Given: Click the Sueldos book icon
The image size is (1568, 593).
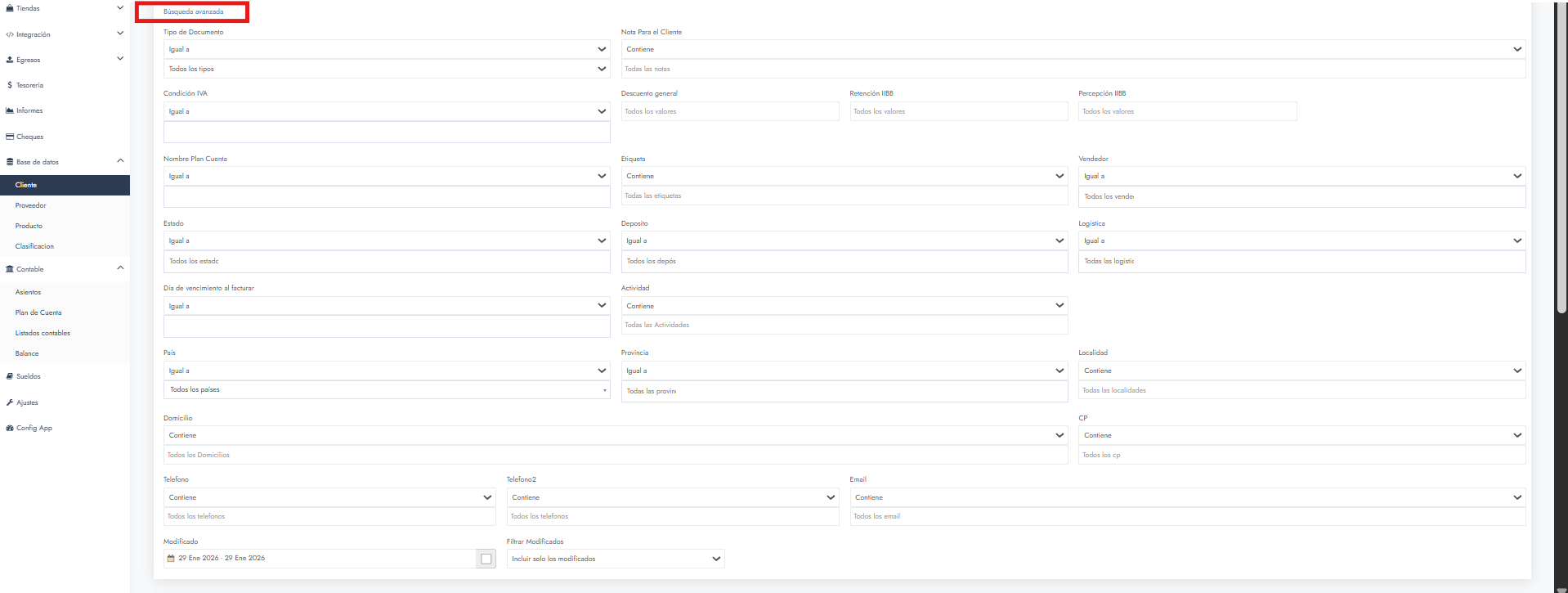Looking at the screenshot, I should click(10, 376).
